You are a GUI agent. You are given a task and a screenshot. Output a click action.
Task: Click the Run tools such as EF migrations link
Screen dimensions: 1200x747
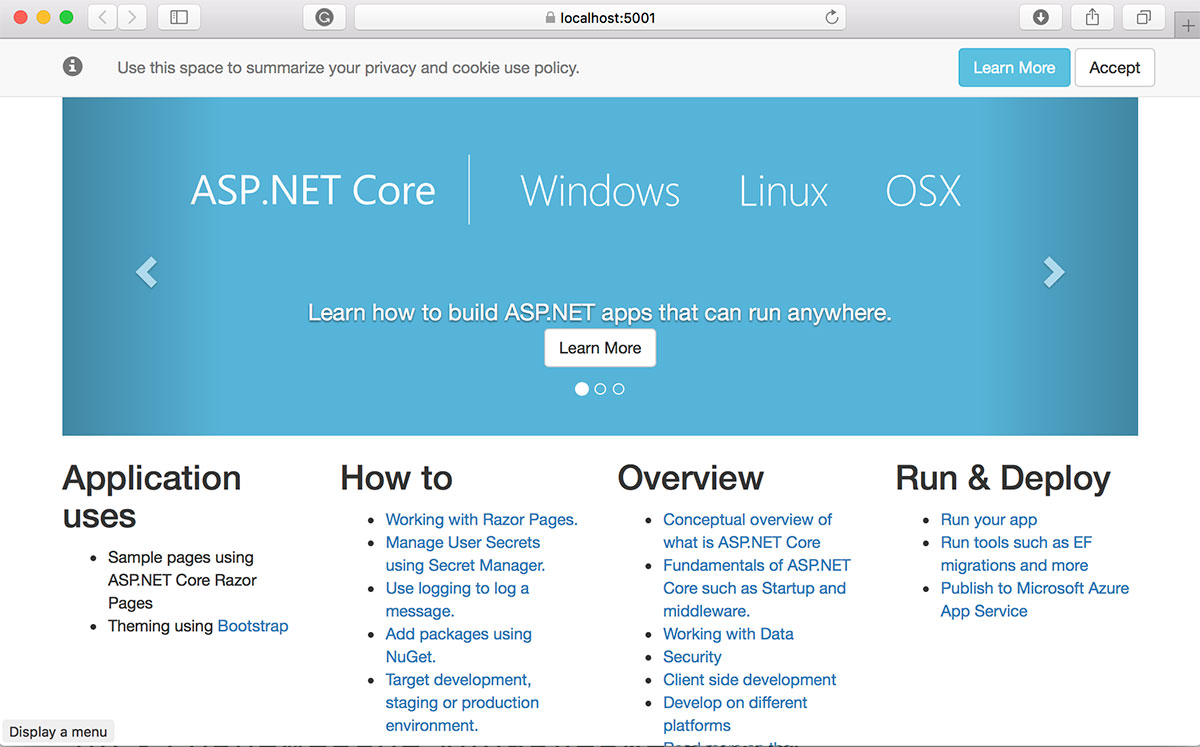pos(1016,554)
